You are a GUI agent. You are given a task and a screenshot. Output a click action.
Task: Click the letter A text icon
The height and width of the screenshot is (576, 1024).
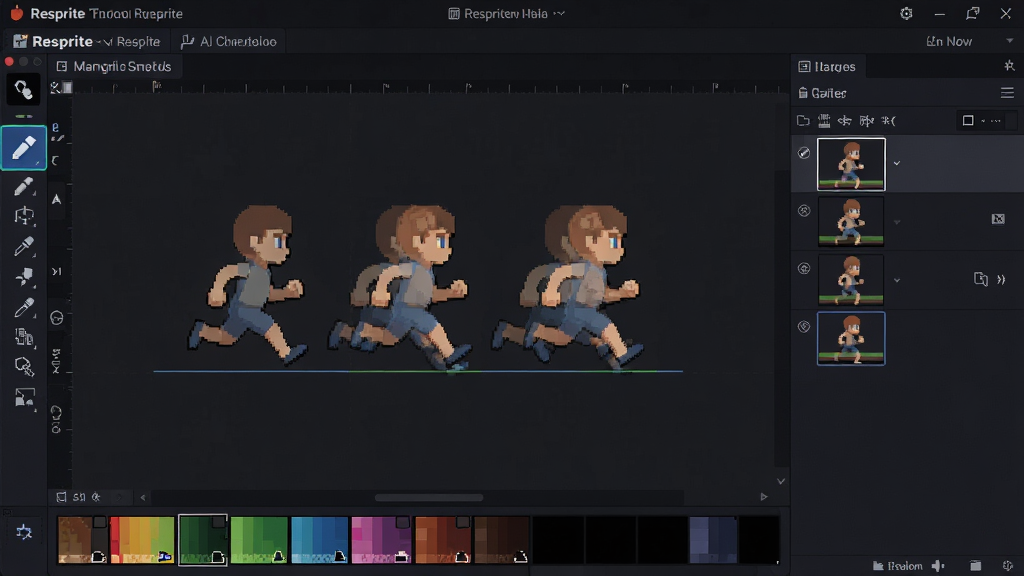(x=57, y=199)
